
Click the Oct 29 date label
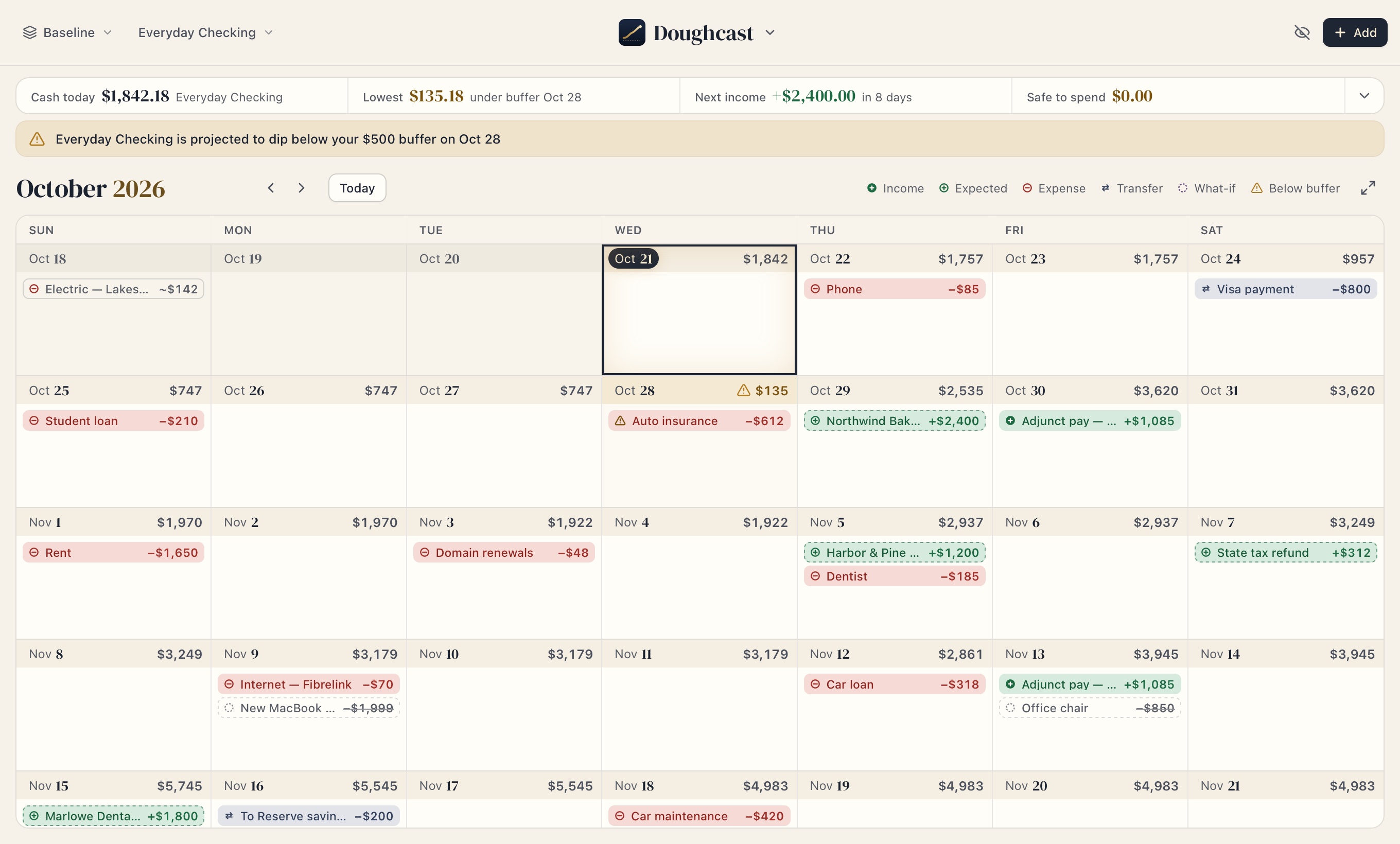click(x=830, y=391)
